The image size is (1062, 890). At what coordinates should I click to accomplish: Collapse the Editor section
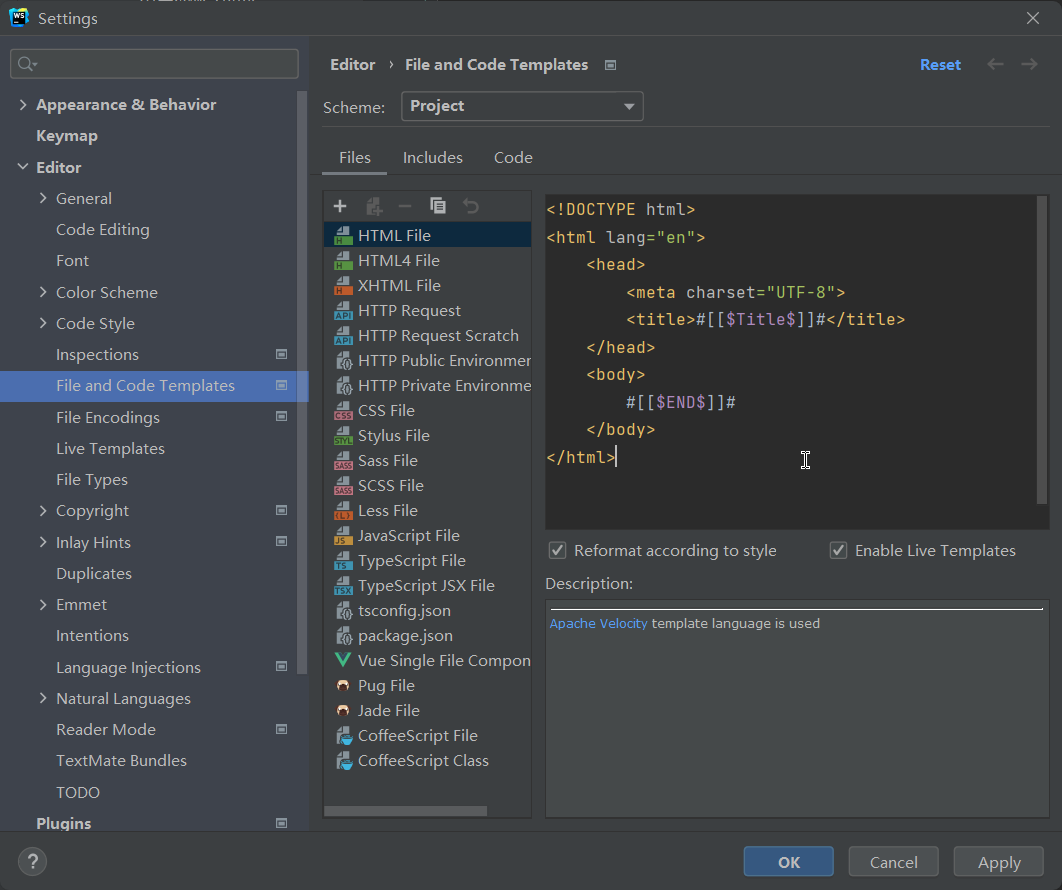(x=22, y=166)
